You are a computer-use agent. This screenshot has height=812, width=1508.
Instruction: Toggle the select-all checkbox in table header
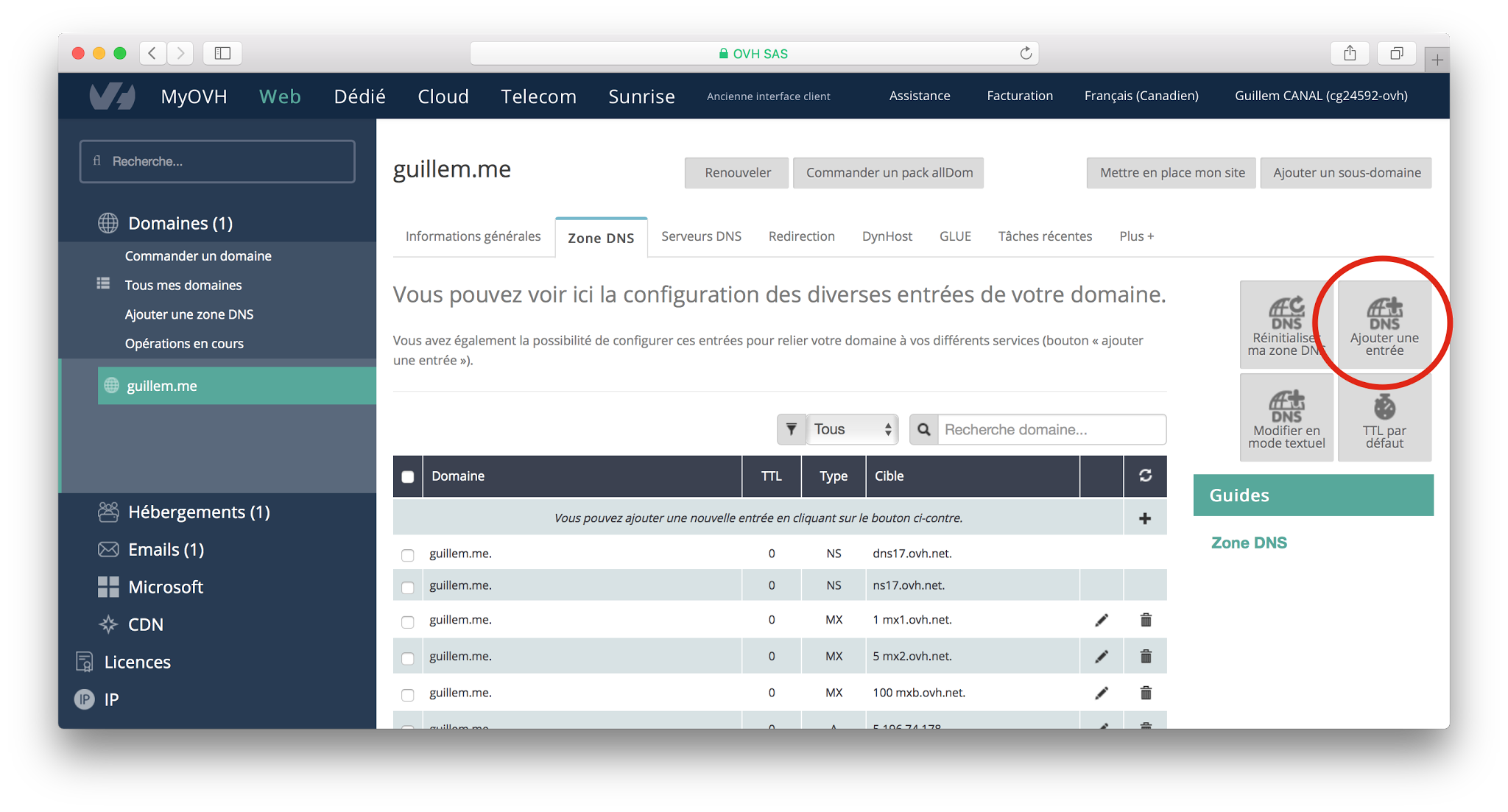tap(408, 476)
